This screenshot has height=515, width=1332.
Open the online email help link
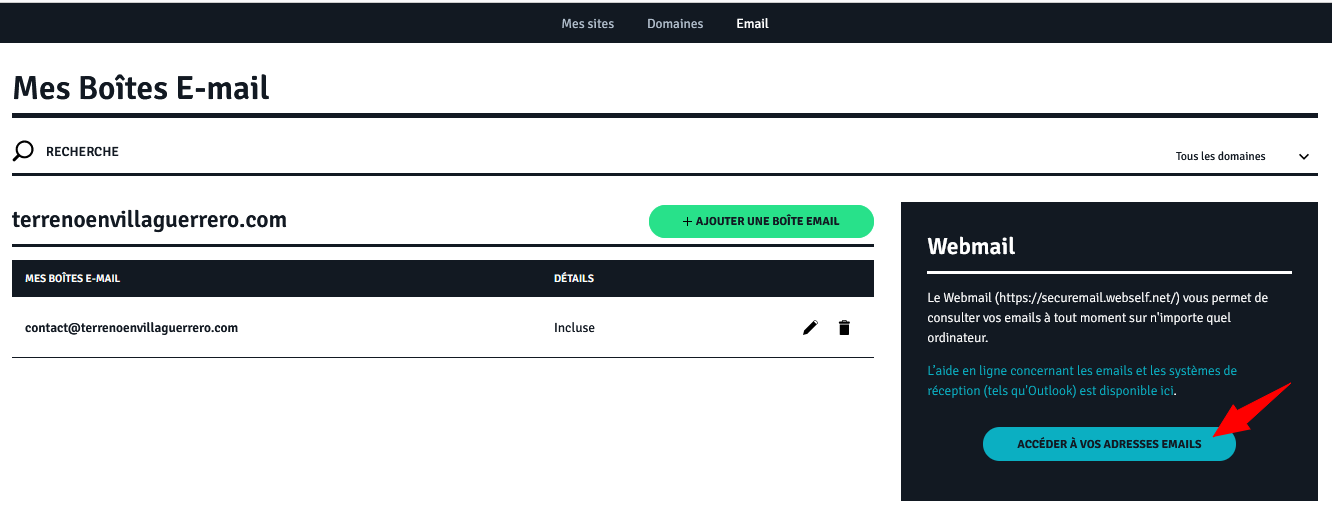click(x=1082, y=381)
